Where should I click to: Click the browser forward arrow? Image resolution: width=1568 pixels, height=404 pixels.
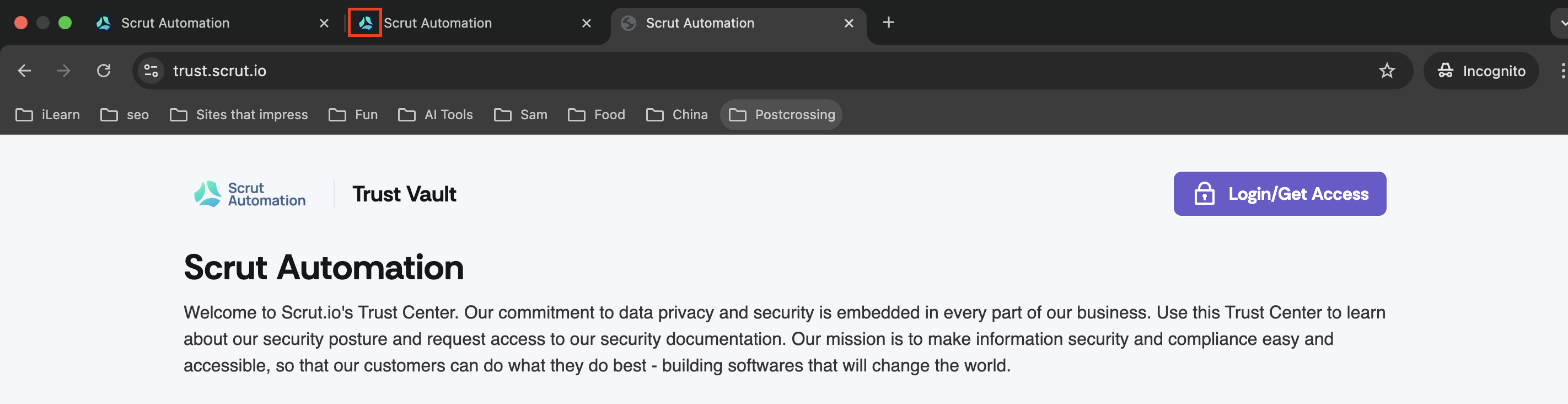[63, 71]
